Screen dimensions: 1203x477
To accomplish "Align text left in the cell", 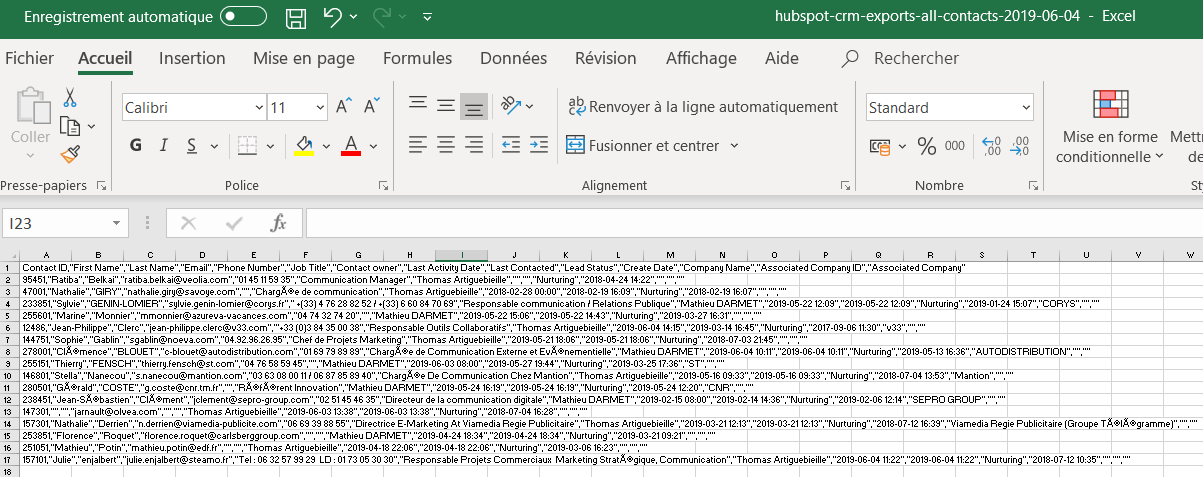I will pos(418,145).
